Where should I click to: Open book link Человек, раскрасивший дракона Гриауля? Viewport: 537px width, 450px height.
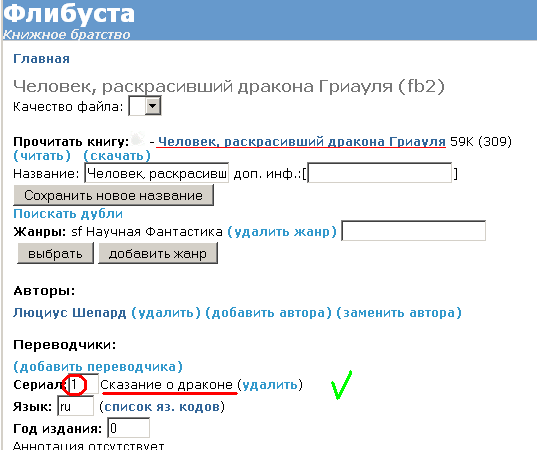tap(302, 141)
